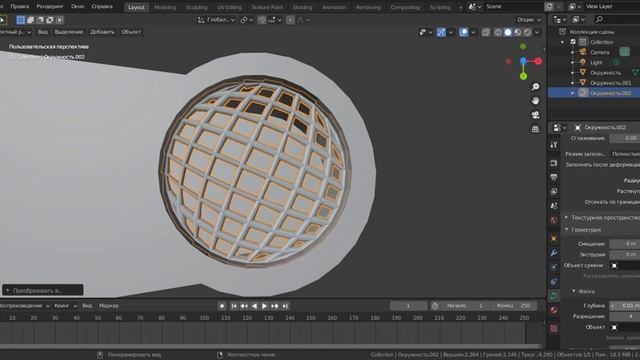Open the Physics properties tab

pyautogui.click(x=554, y=267)
